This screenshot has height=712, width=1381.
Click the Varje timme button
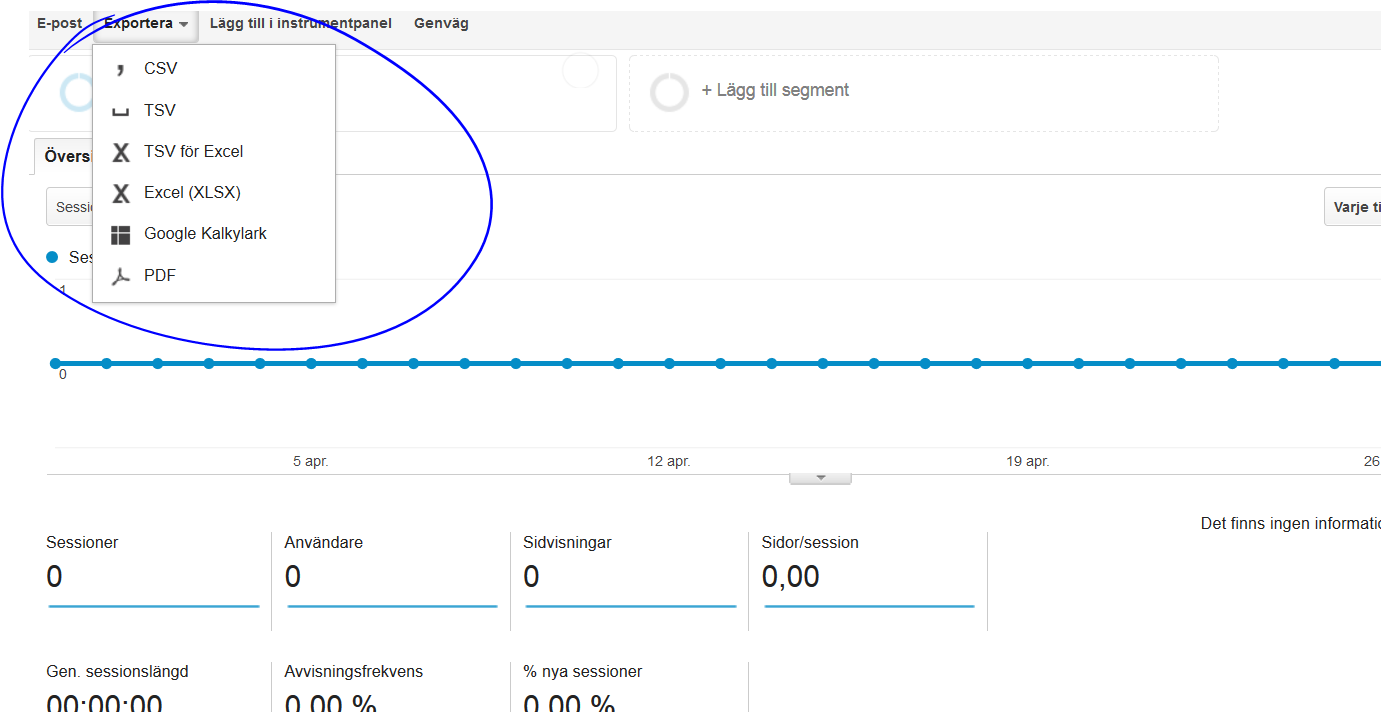coord(1353,207)
